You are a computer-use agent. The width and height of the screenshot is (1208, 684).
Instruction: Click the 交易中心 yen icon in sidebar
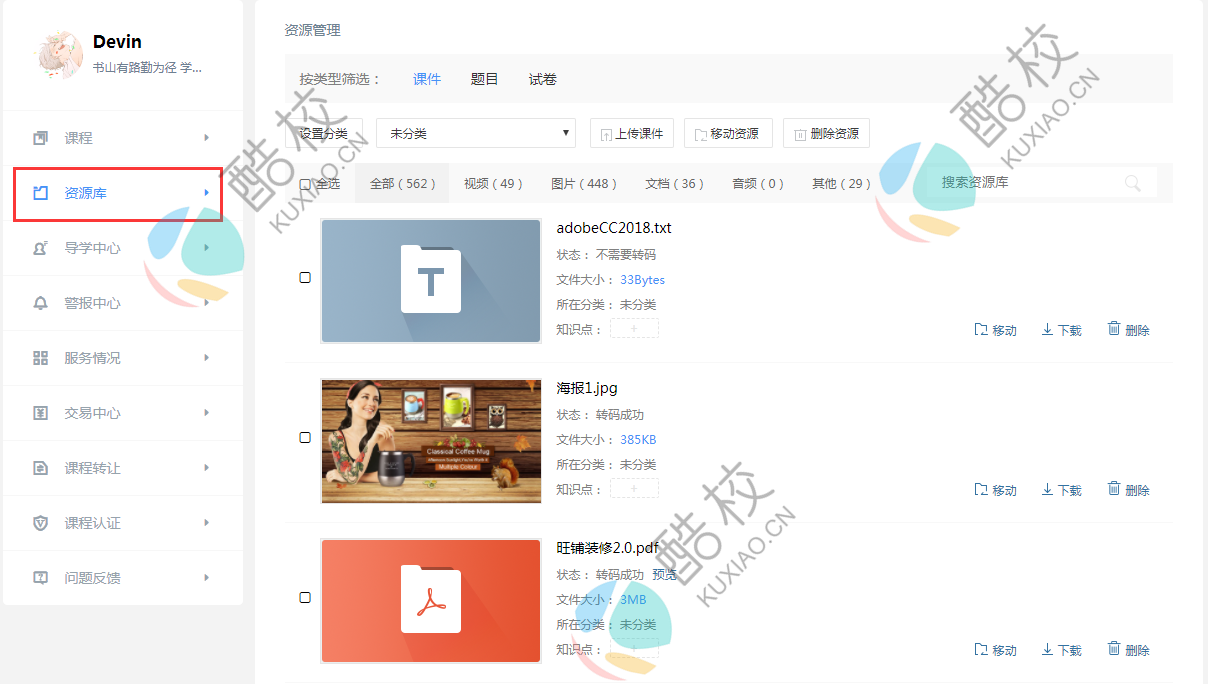pyautogui.click(x=41, y=413)
